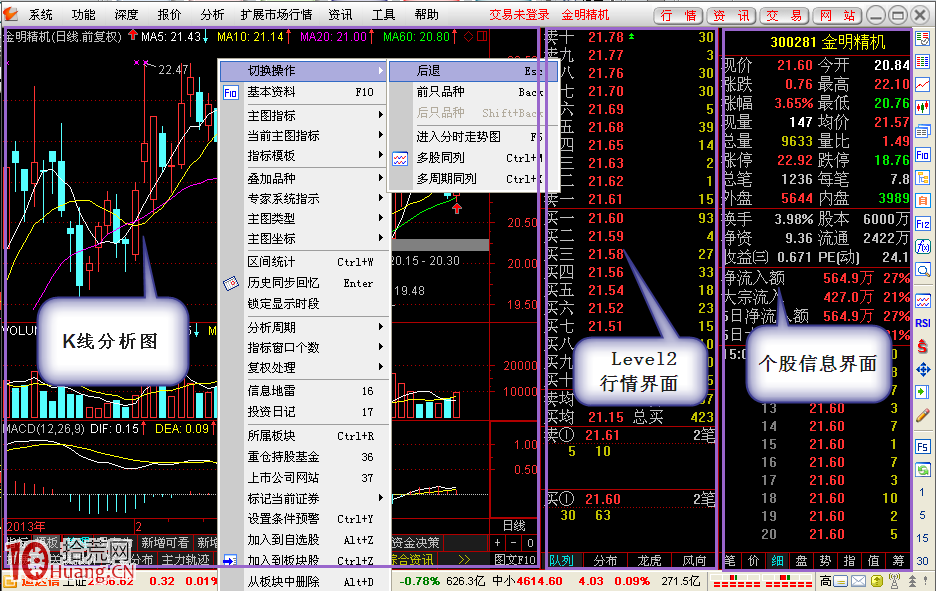Open the 系统 menu
This screenshot has width=936, height=591.
click(41, 14)
